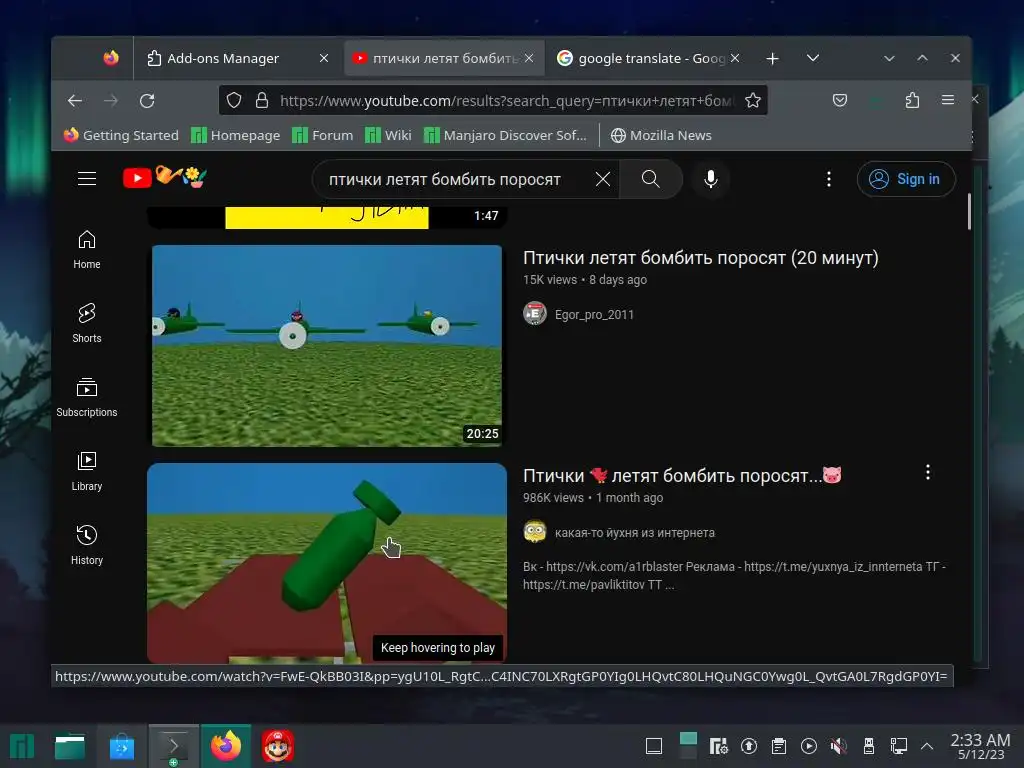Save page to Pocket

(x=840, y=100)
